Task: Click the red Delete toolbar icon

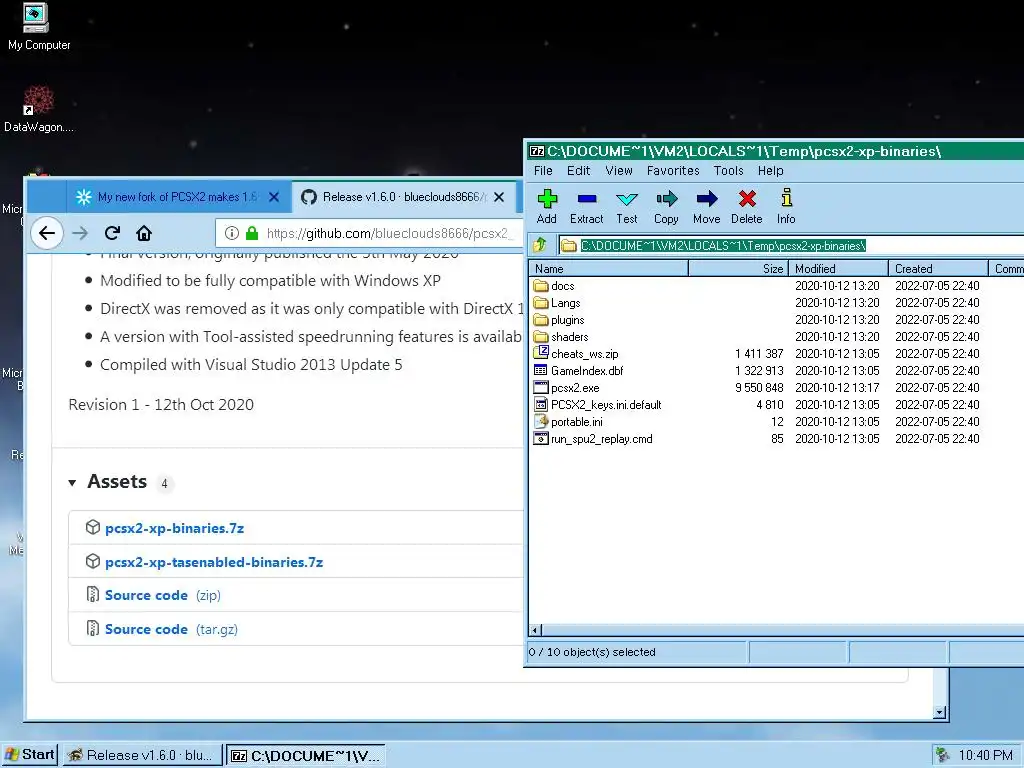Action: pos(746,206)
